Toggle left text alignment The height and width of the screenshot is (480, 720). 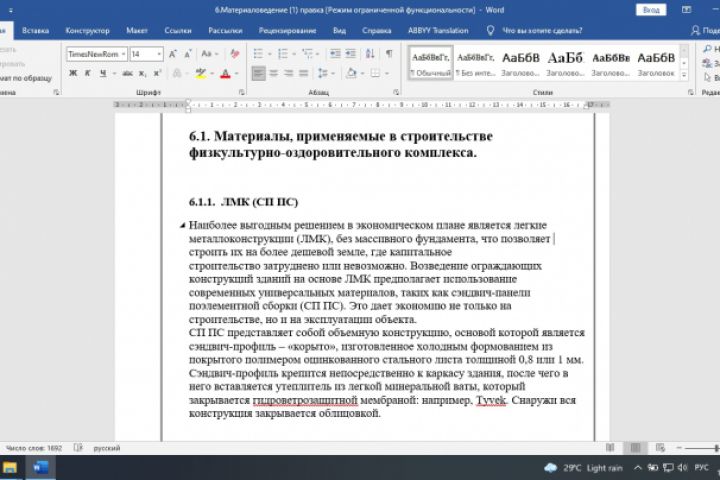pos(259,73)
